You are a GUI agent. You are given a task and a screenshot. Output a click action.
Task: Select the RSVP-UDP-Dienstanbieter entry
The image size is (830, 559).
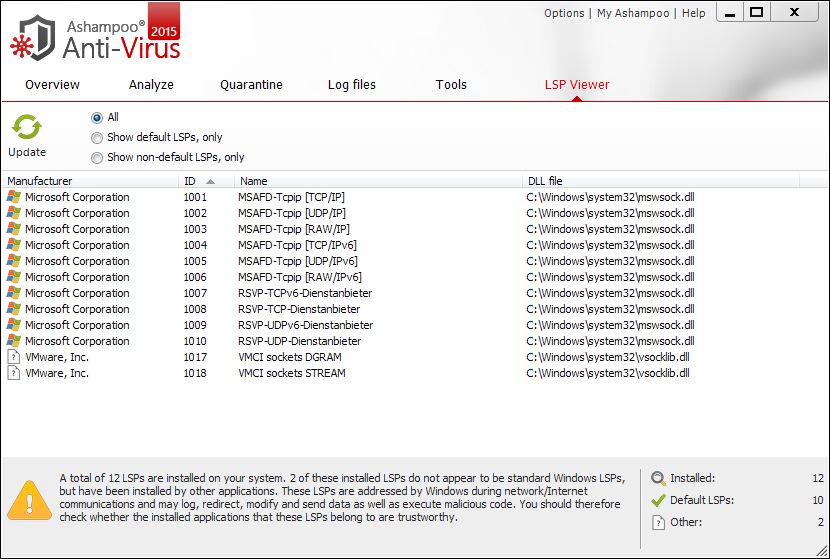pyautogui.click(x=300, y=341)
